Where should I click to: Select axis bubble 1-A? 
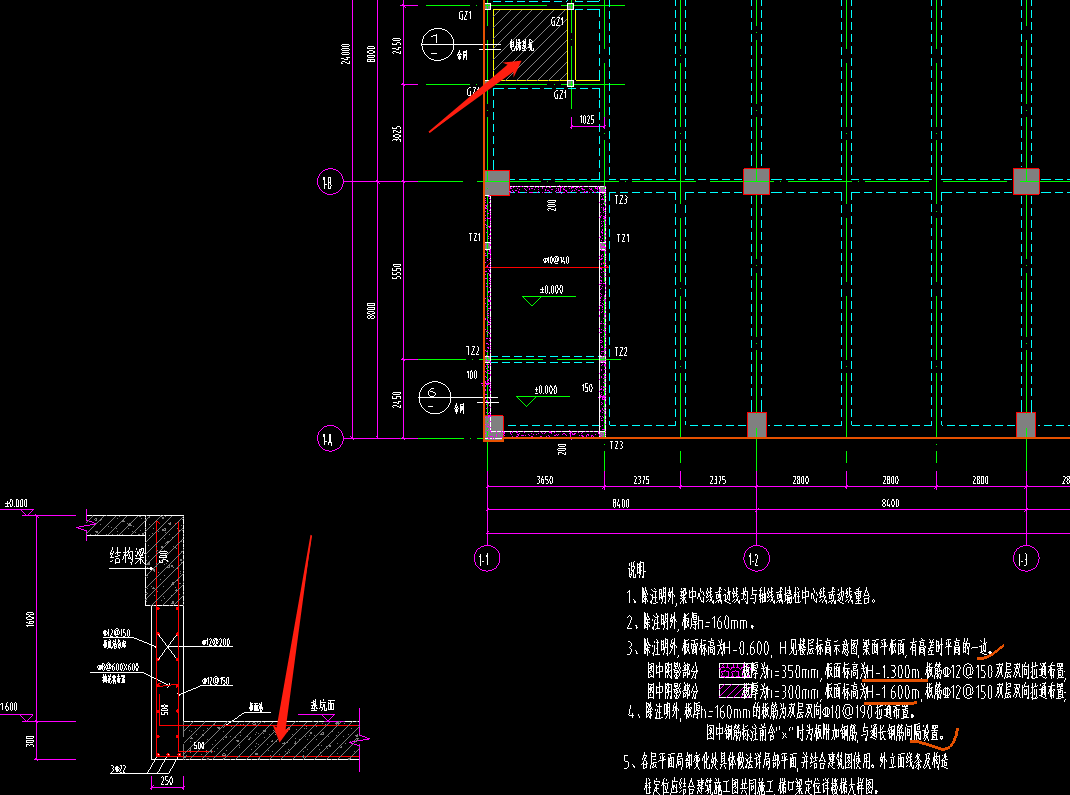click(x=330, y=439)
